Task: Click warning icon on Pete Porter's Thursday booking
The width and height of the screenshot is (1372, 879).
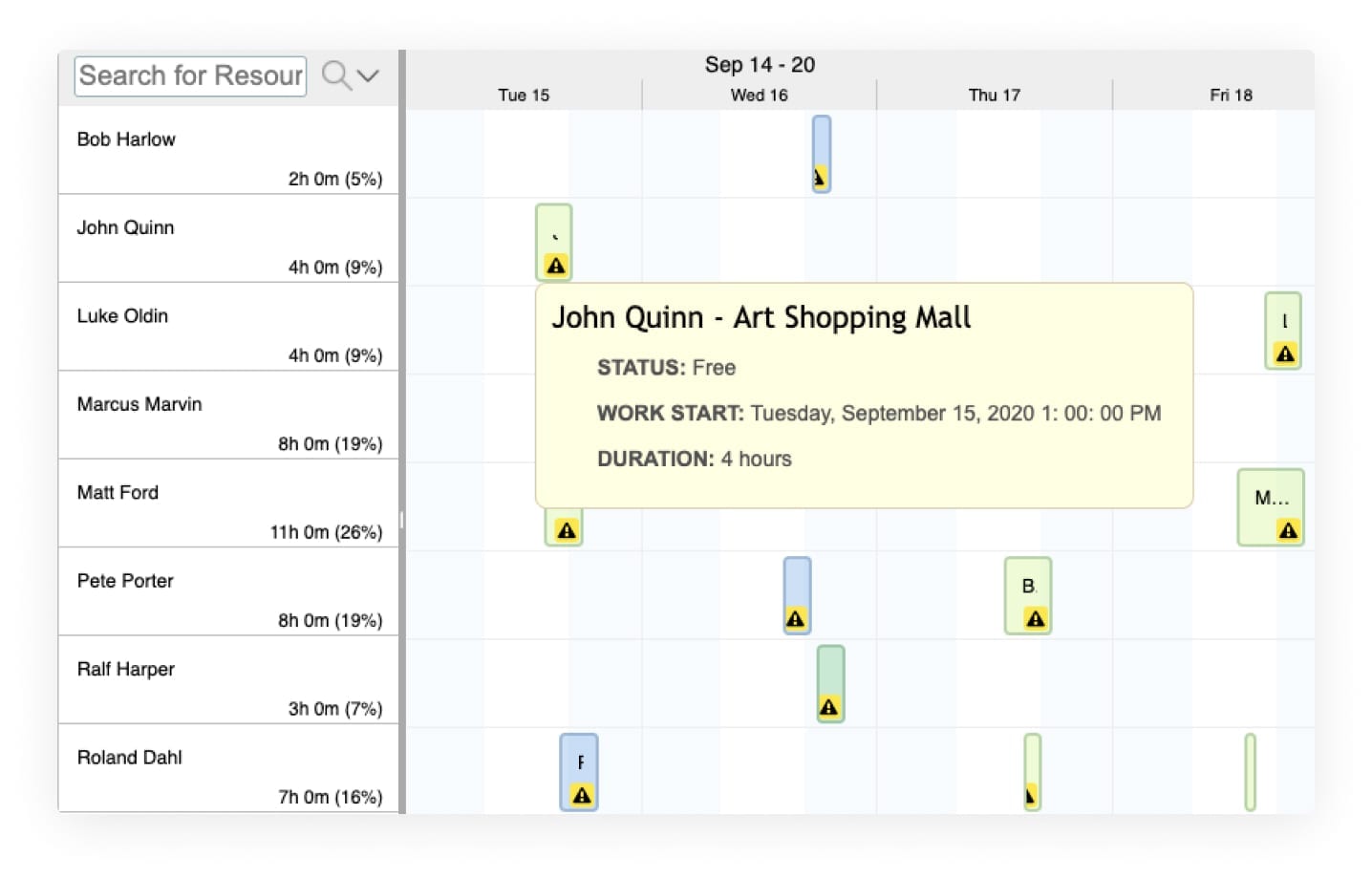Action: pyautogui.click(x=1035, y=619)
